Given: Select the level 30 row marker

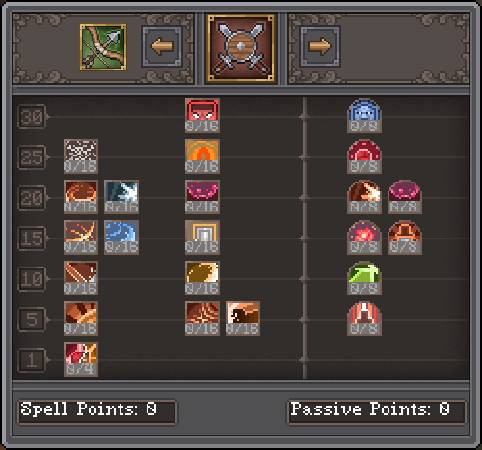Looking at the screenshot, I should 31,117.
